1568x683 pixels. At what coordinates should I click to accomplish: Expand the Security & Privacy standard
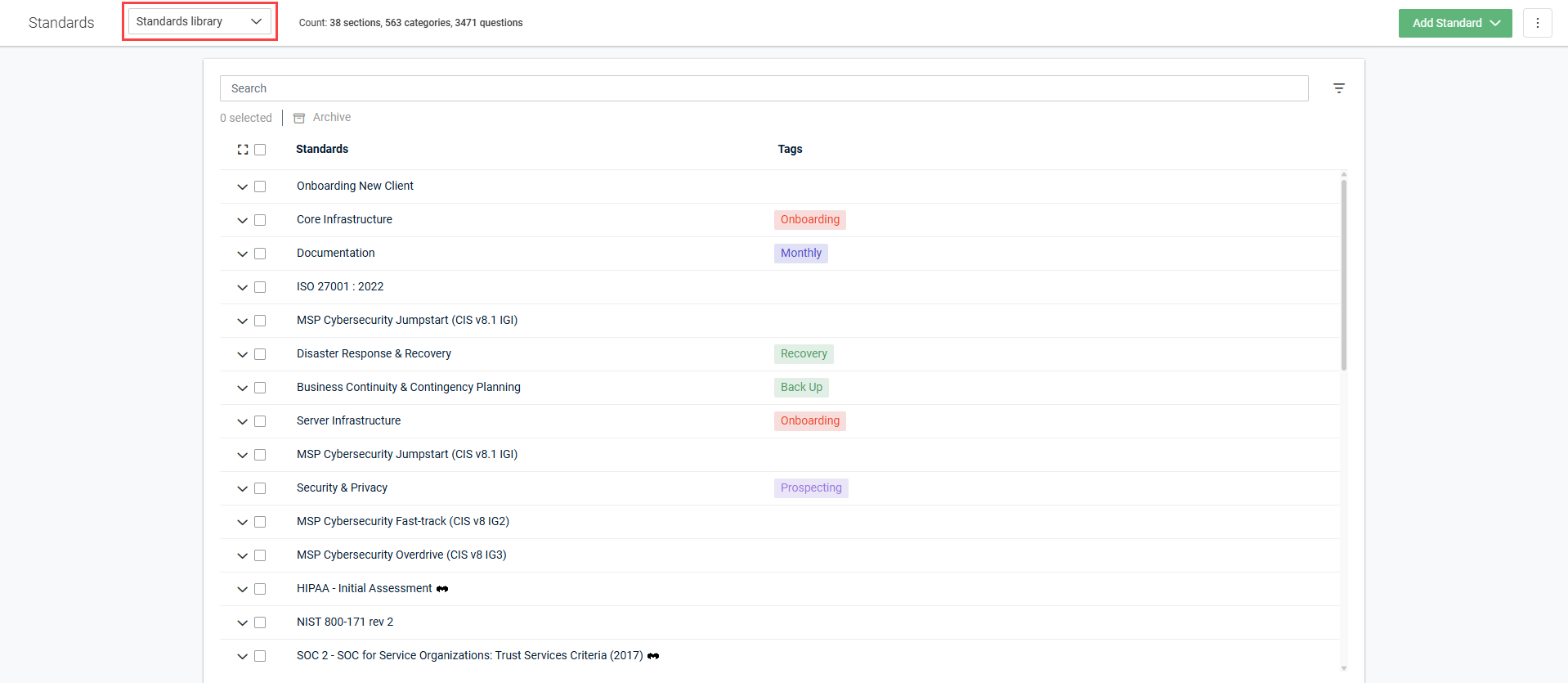click(x=242, y=488)
